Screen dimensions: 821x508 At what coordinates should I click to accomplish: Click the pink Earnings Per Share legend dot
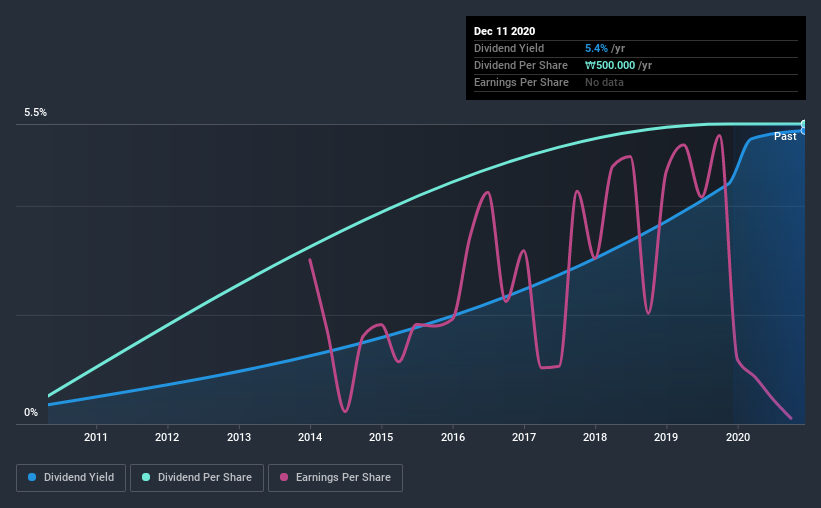tap(284, 477)
